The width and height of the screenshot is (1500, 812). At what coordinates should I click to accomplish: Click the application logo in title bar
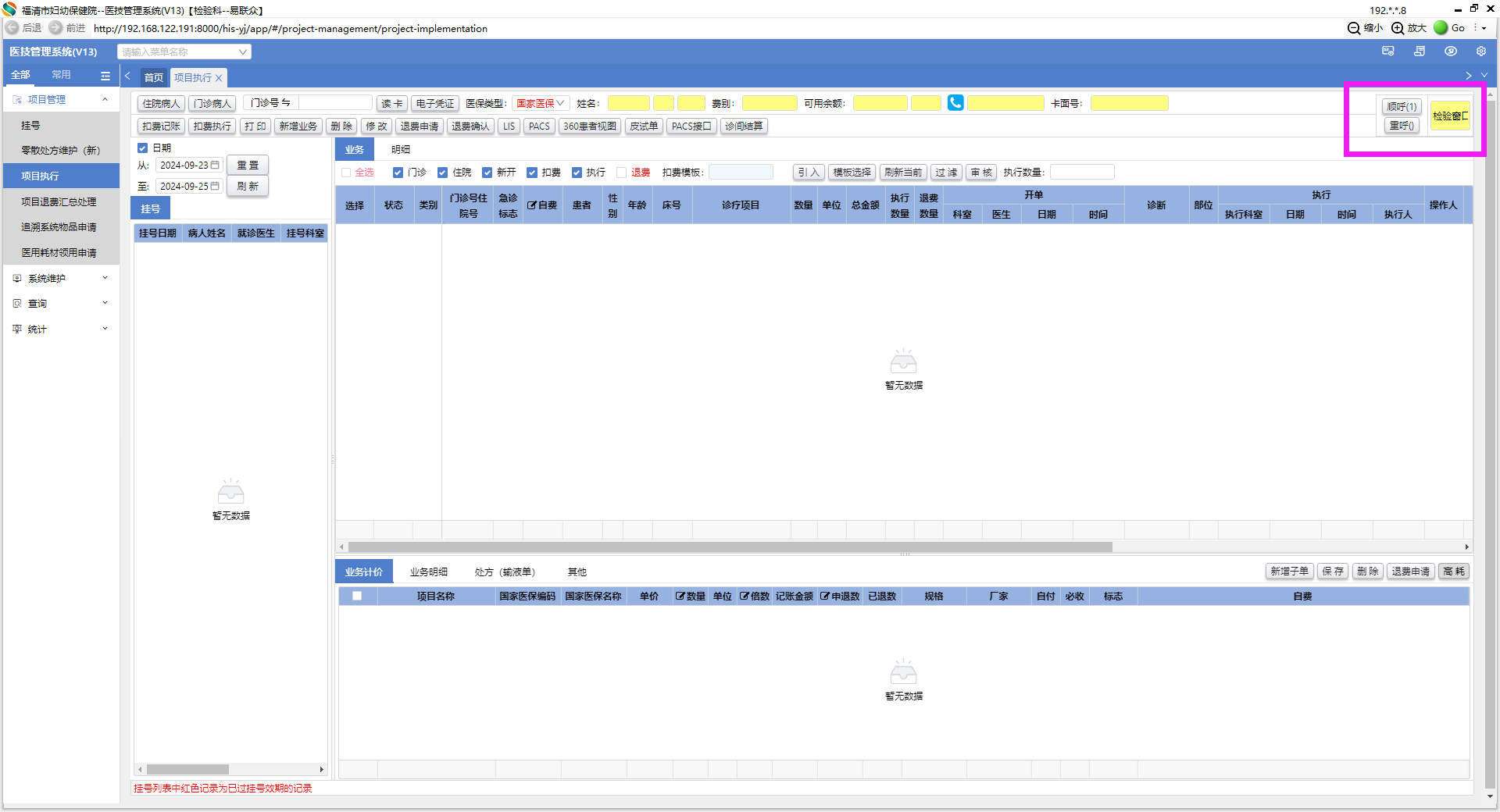10,9
